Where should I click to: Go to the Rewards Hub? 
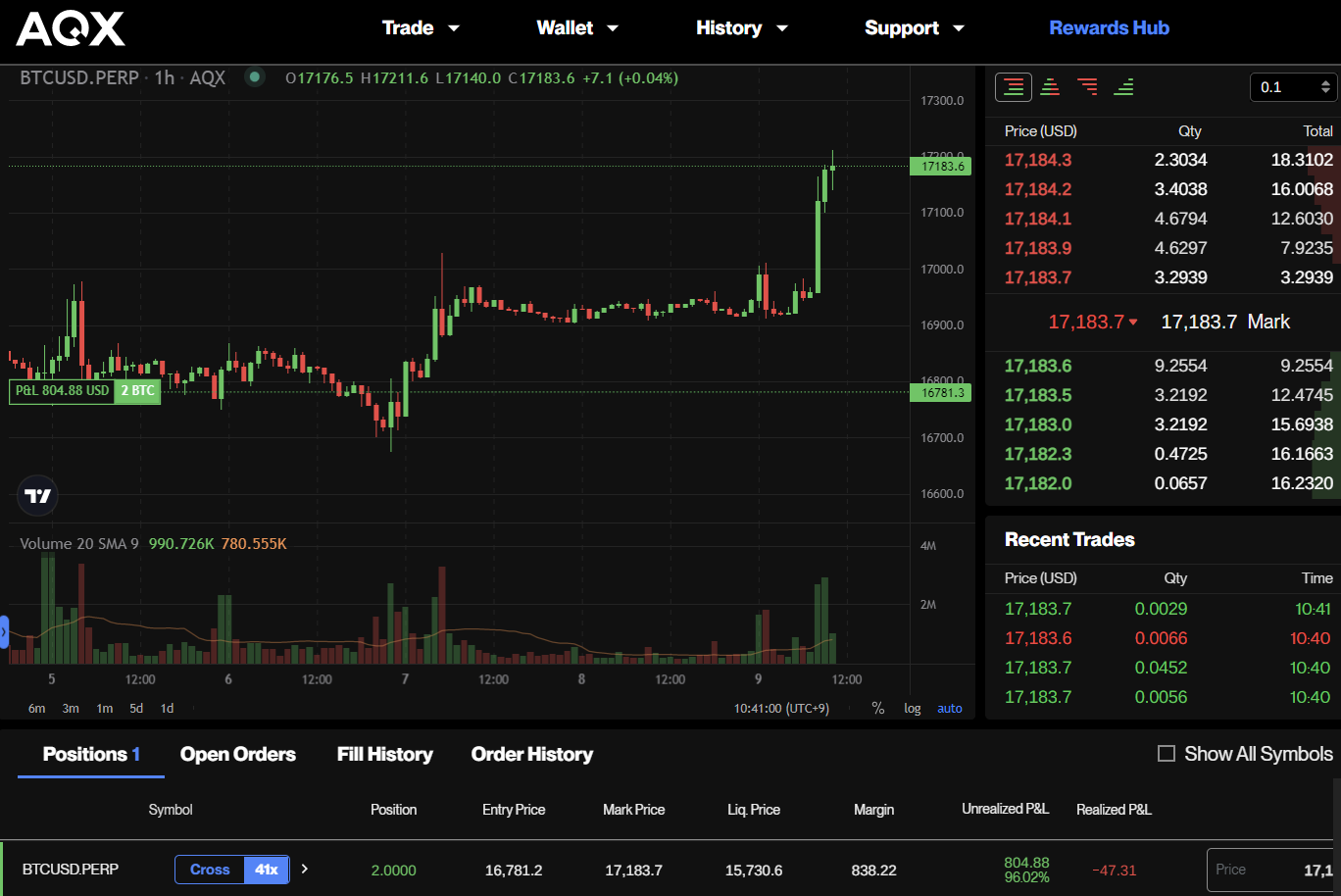(x=1109, y=28)
